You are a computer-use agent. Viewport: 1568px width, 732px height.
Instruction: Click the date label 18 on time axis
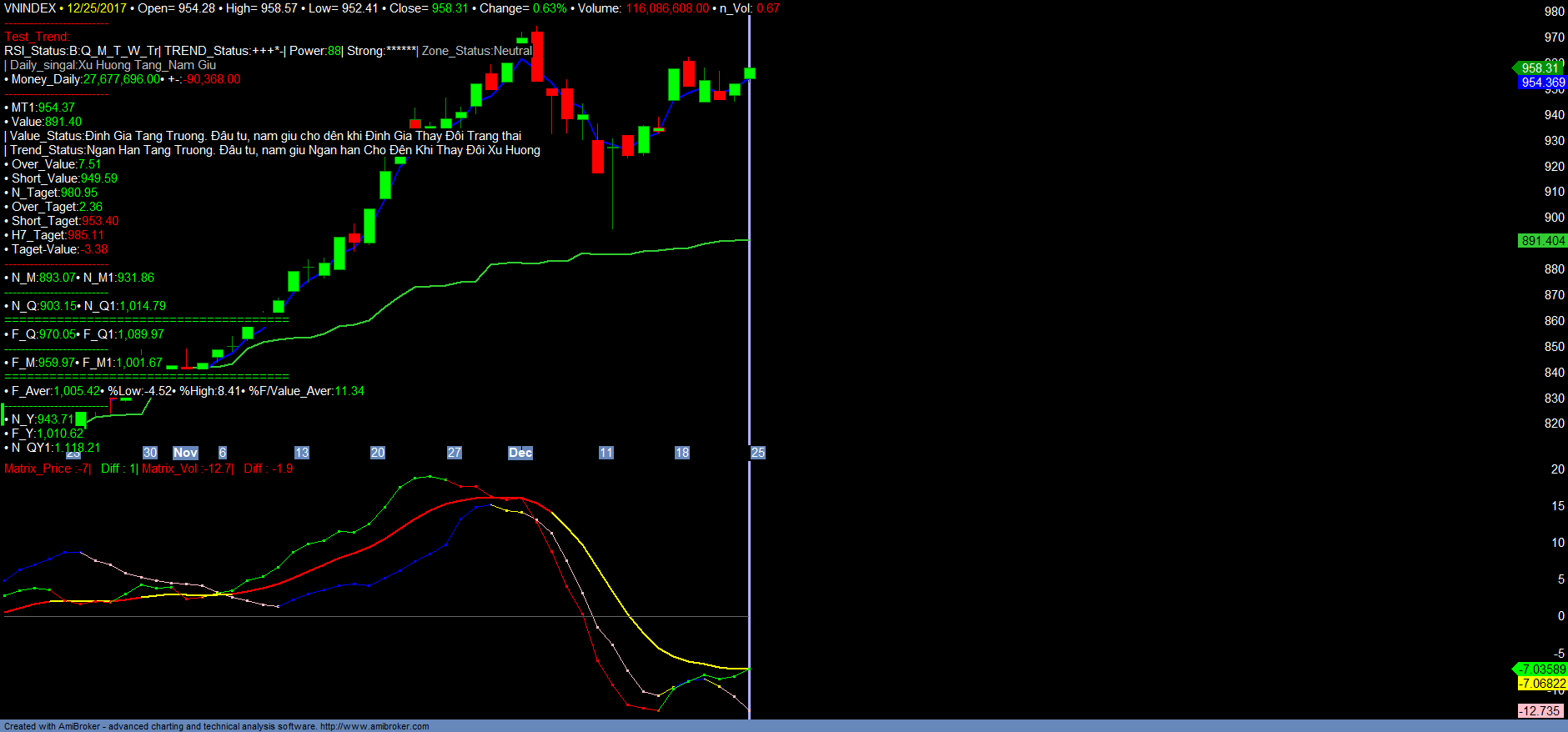(x=681, y=453)
